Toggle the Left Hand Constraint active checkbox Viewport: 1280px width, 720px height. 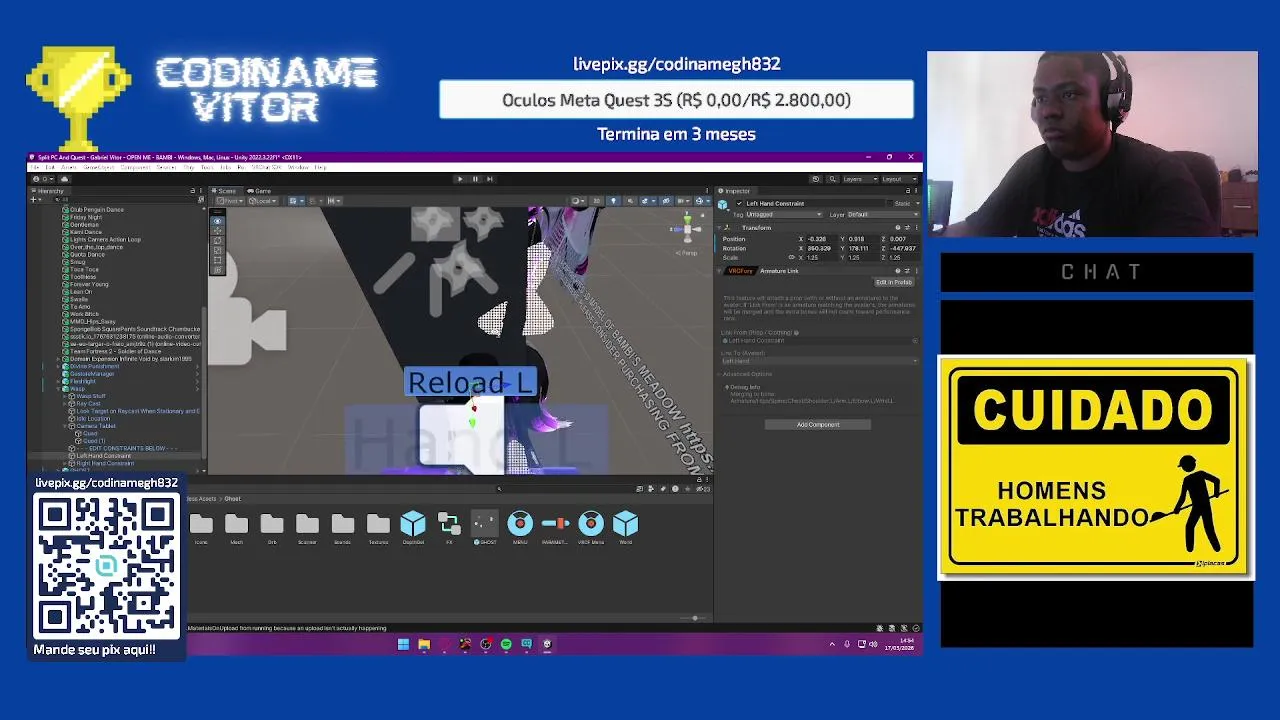coord(739,203)
